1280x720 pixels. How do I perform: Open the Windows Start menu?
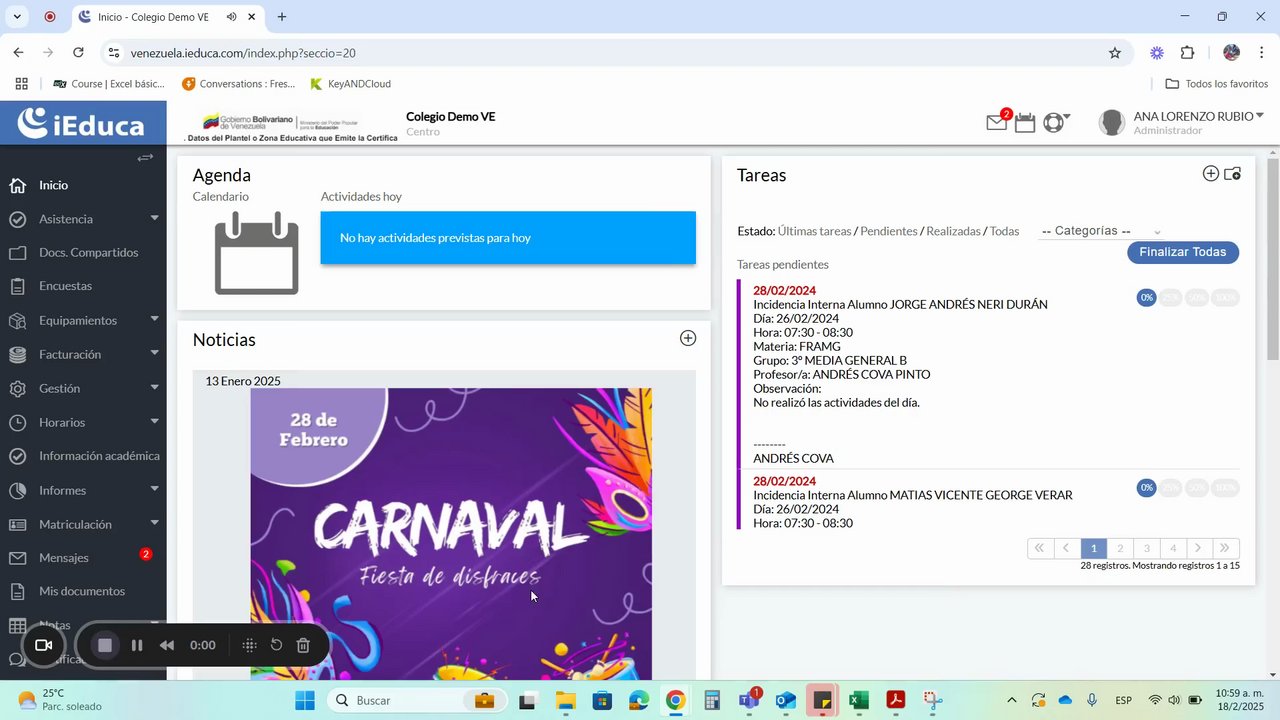305,700
